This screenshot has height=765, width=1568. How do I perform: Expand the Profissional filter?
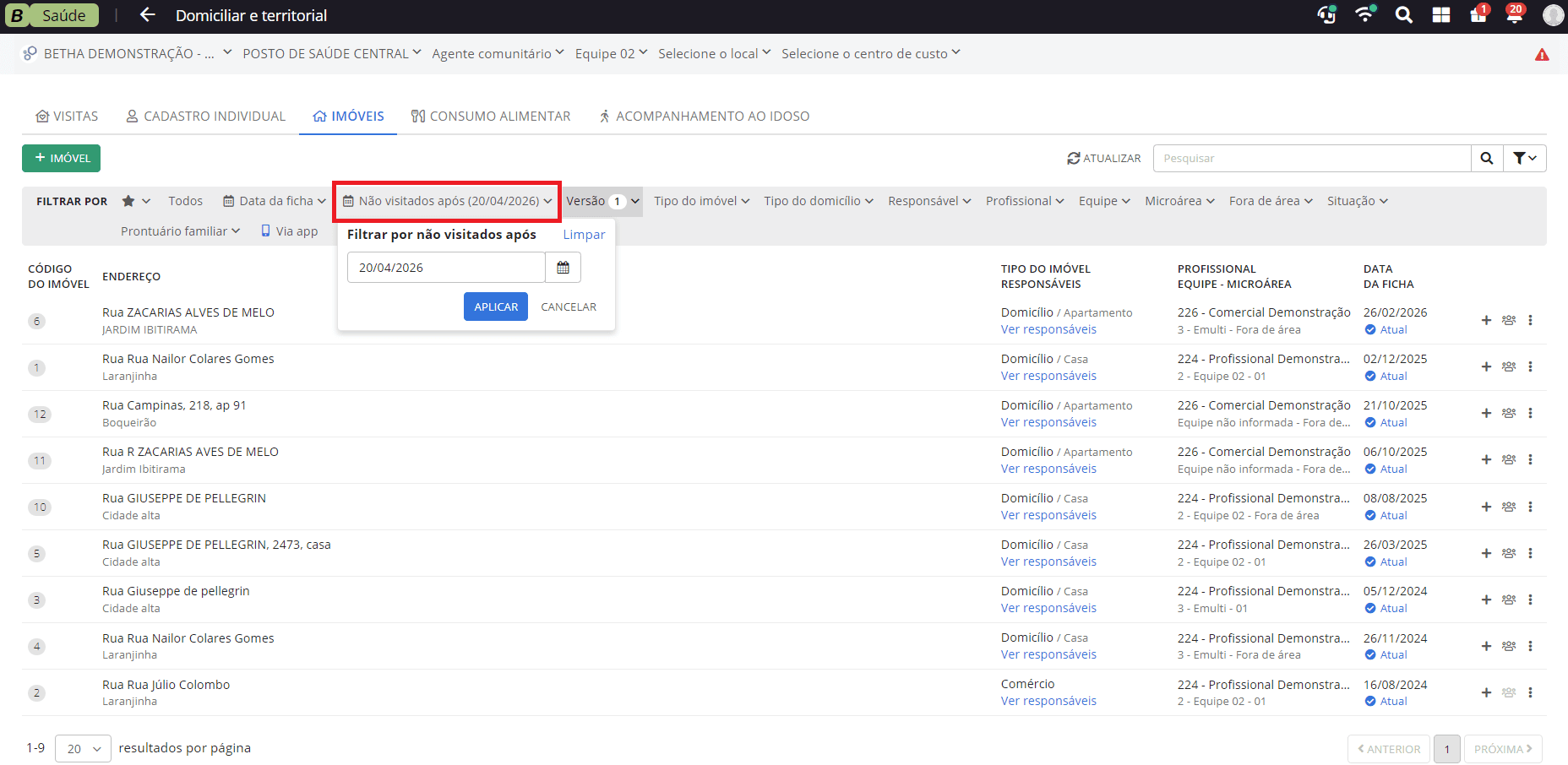pos(1025,201)
